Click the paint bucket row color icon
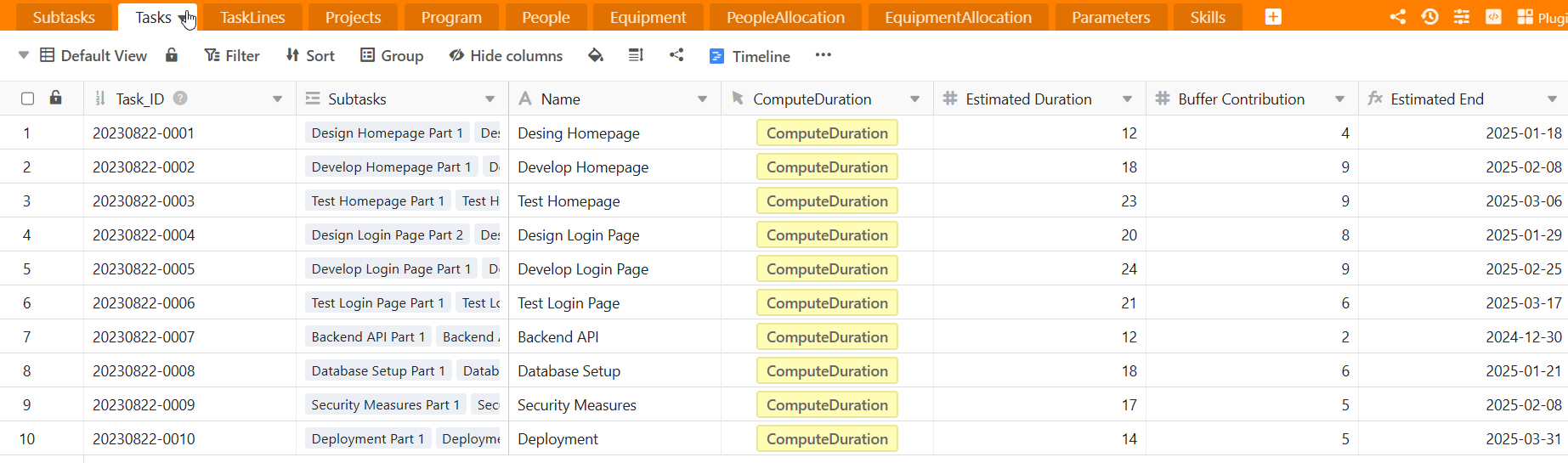This screenshot has height=463, width=1568. point(595,56)
